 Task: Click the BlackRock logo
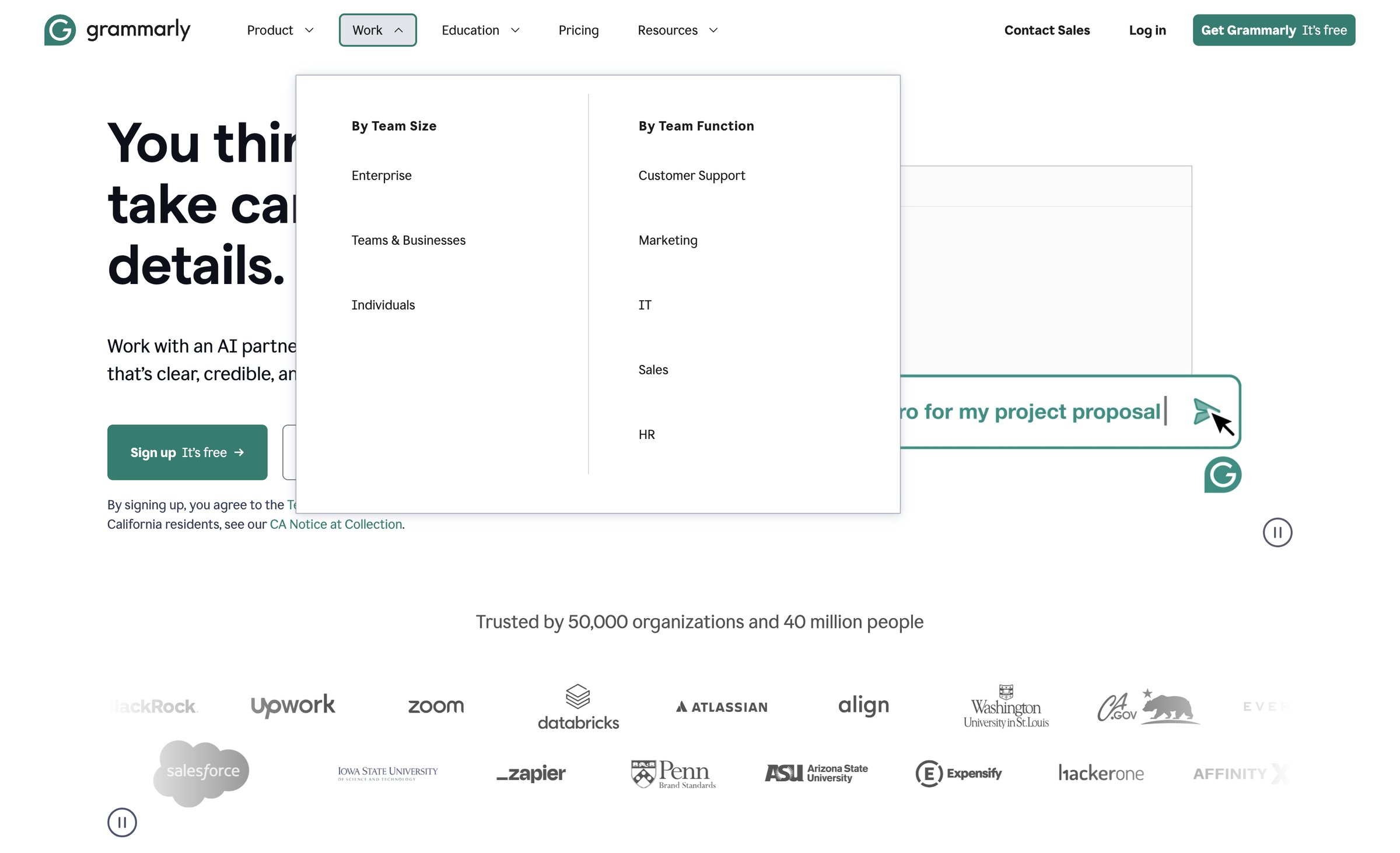(154, 707)
